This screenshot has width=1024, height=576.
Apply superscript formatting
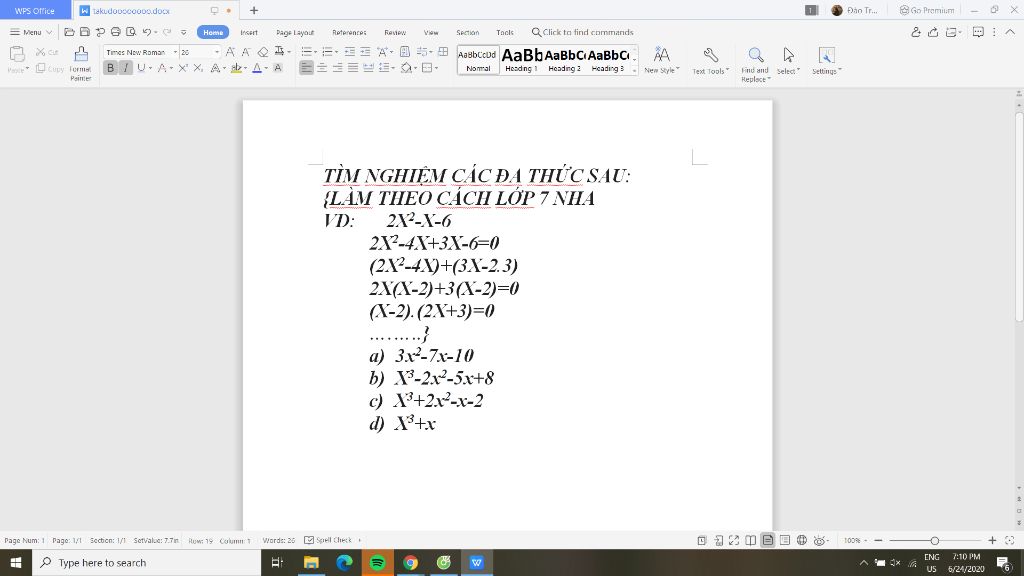point(183,68)
